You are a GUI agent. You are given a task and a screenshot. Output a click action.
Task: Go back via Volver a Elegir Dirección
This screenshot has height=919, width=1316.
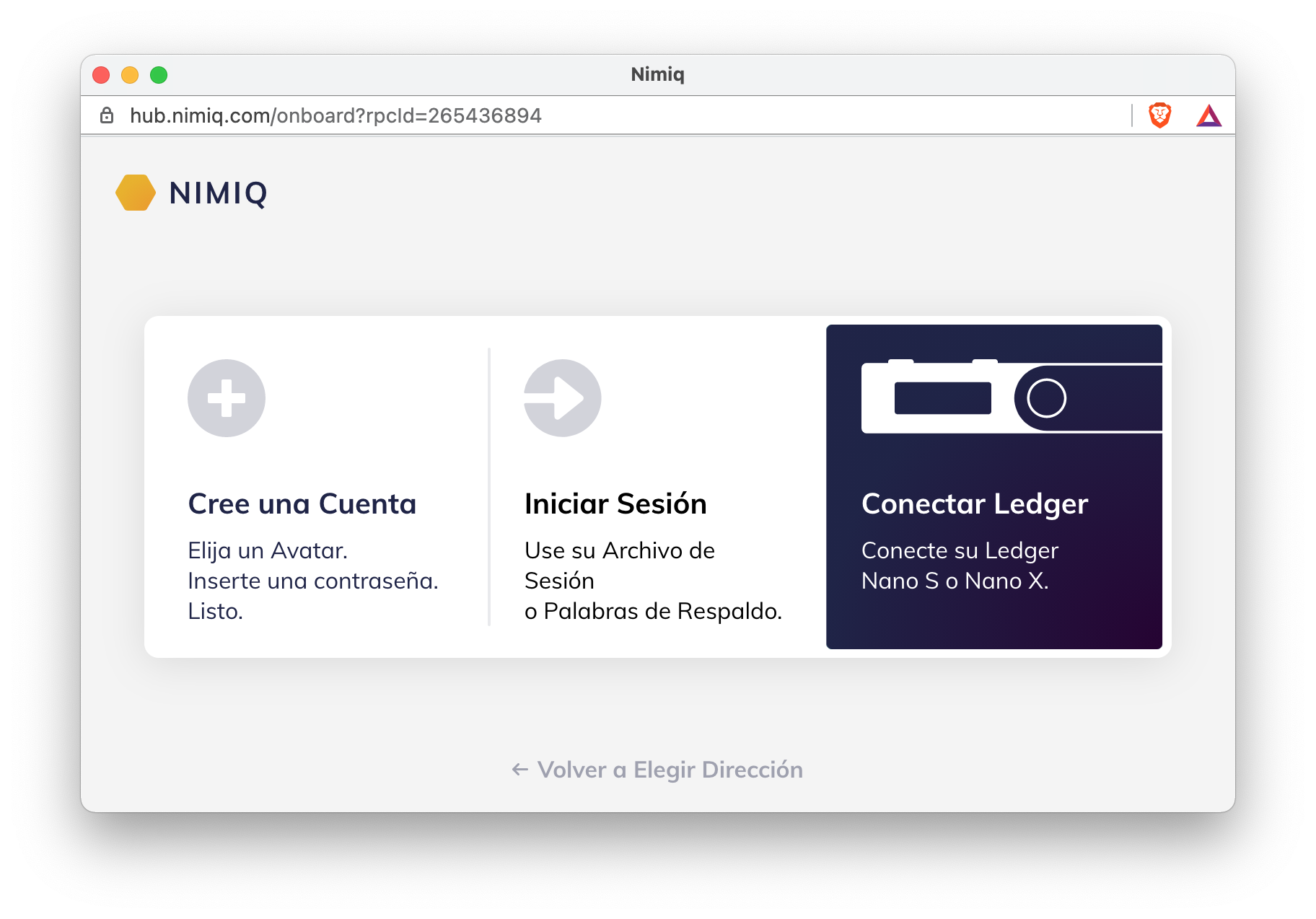click(x=657, y=770)
